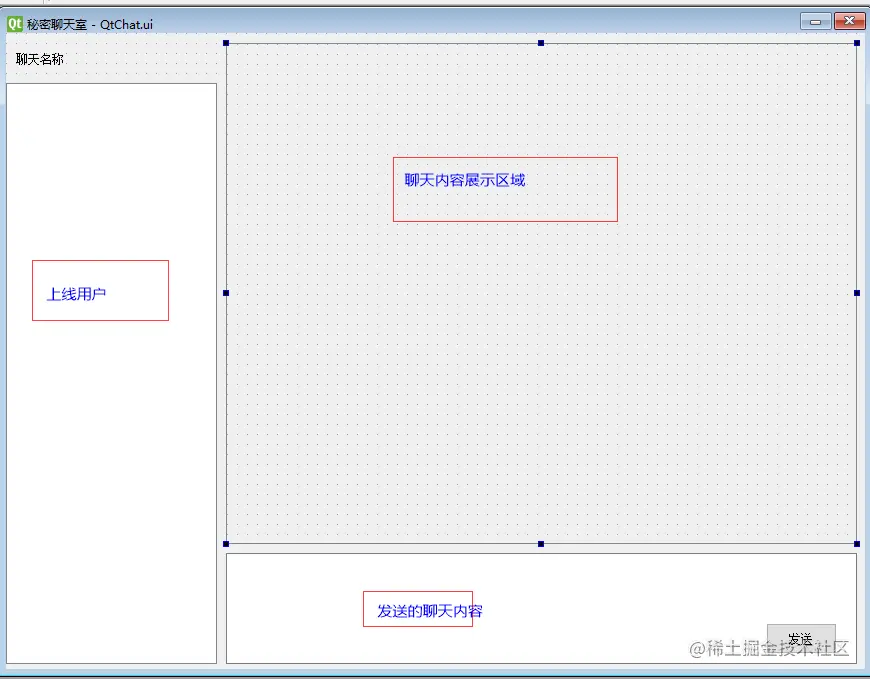Viewport: 870px width, 679px height.
Task: Click the chat content display area widget
Action: [x=542, y=293]
